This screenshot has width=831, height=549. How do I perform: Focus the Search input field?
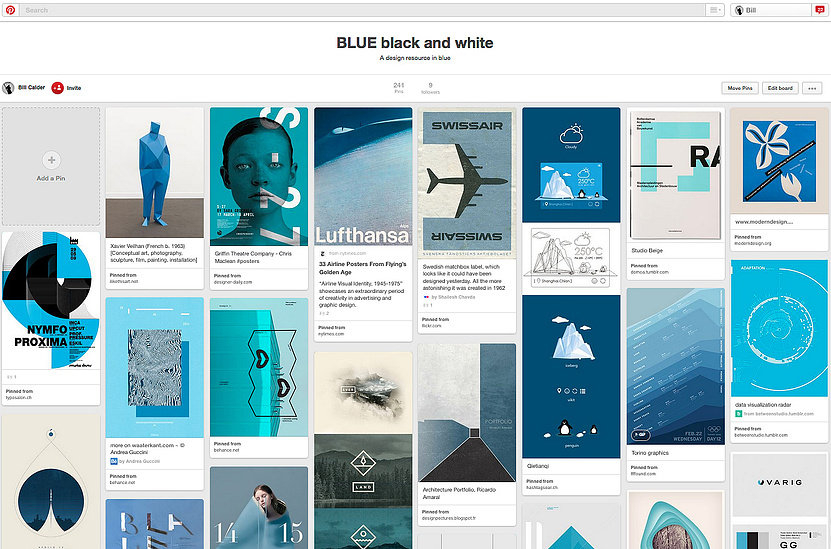363,10
